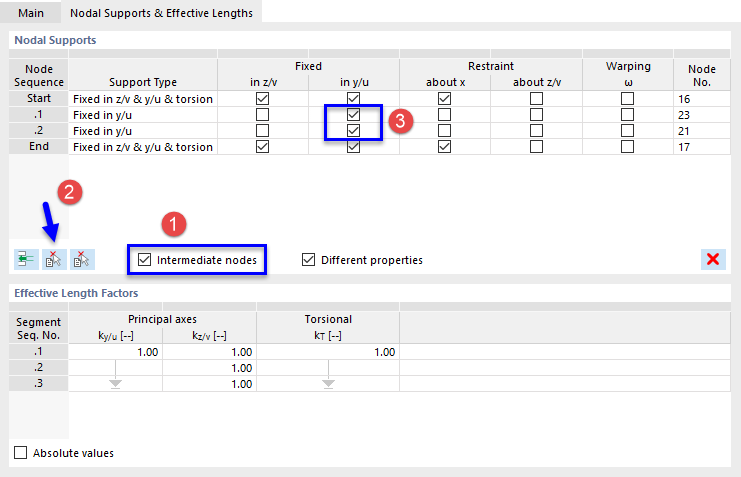Screen dimensions: 741x477
Task: Select the Nodal Supports & Effective Lengths tab
Action: tap(160, 12)
